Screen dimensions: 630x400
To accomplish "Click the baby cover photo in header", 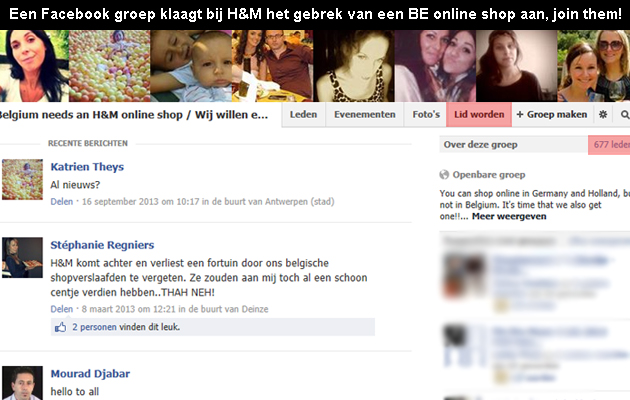I will pyautogui.click(x=191, y=66).
